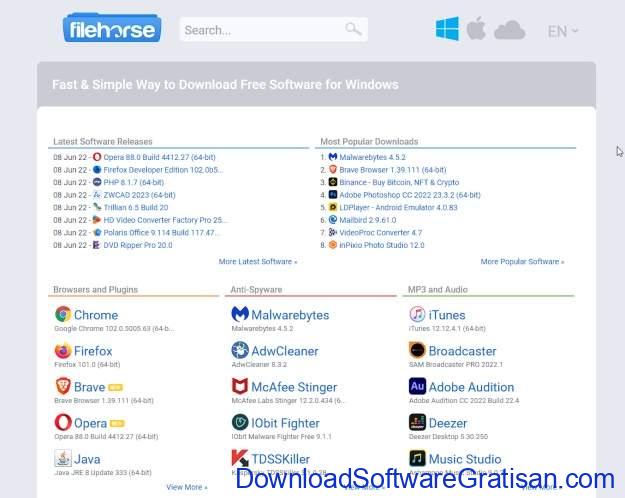Open Malwarebytes 4.5.2 popular download link
This screenshot has width=625, height=498.
(x=372, y=157)
